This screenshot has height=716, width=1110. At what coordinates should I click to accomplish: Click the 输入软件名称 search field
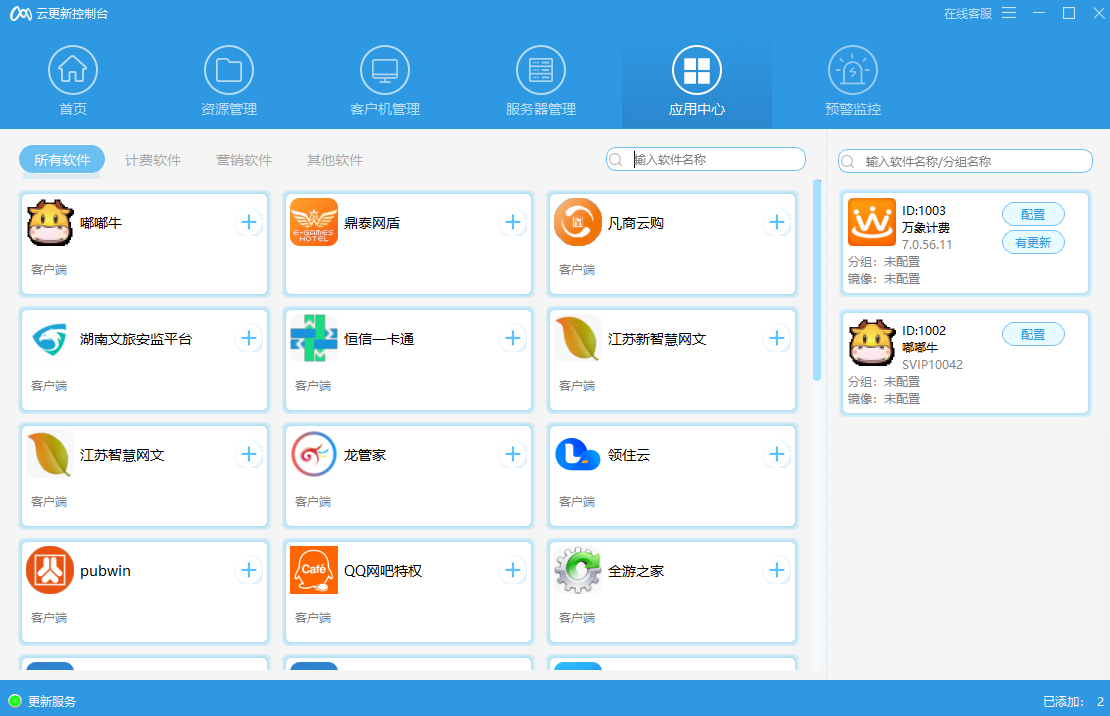tap(705, 159)
